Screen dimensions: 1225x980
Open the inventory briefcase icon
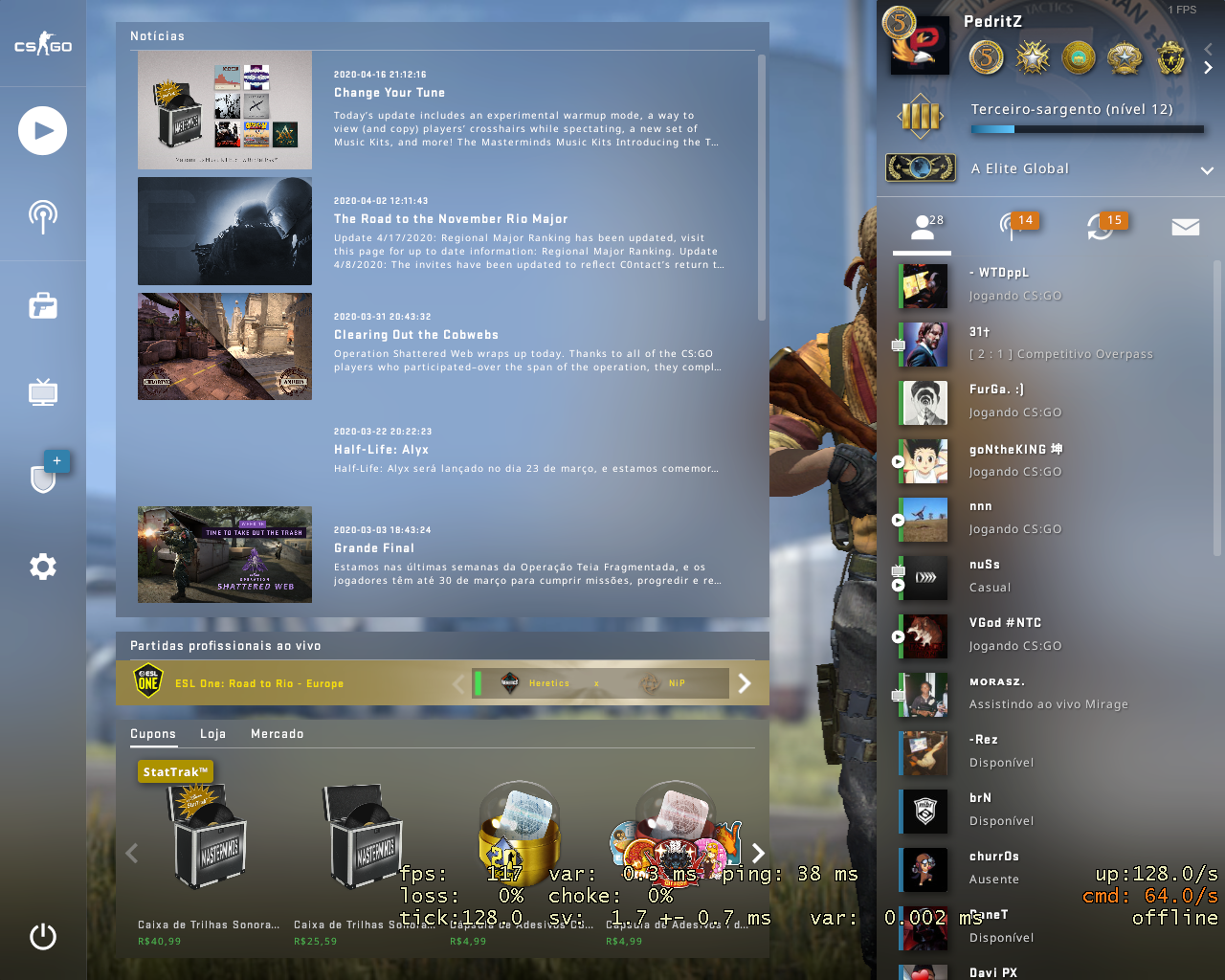tap(43, 305)
